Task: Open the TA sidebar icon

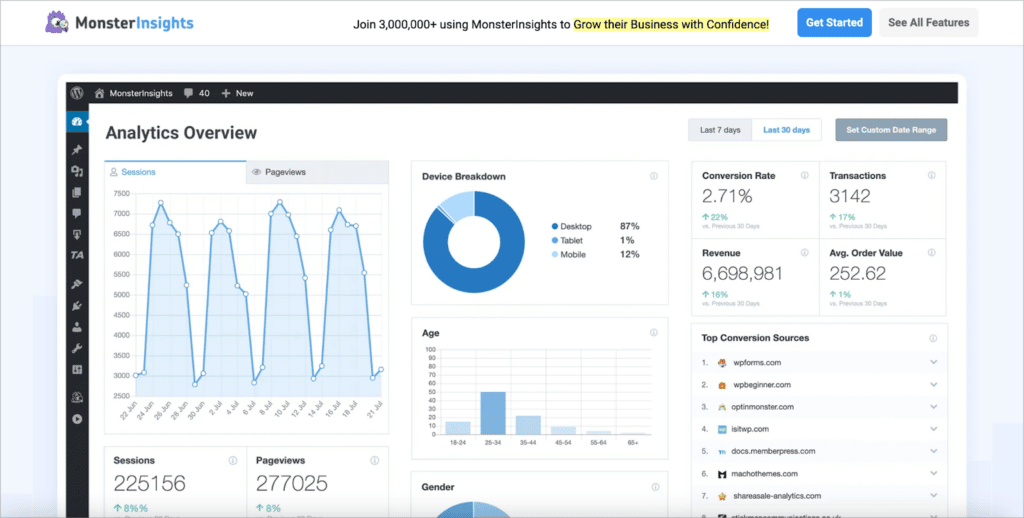Action: point(77,255)
